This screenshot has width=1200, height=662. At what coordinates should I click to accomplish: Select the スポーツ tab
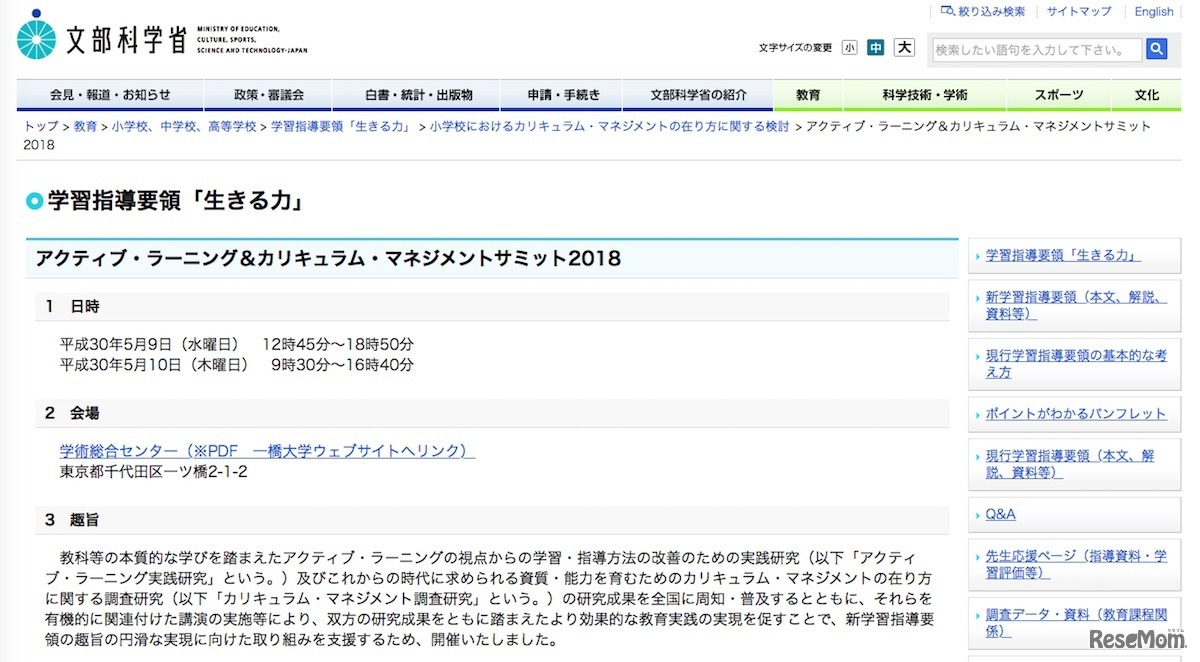pyautogui.click(x=1059, y=95)
